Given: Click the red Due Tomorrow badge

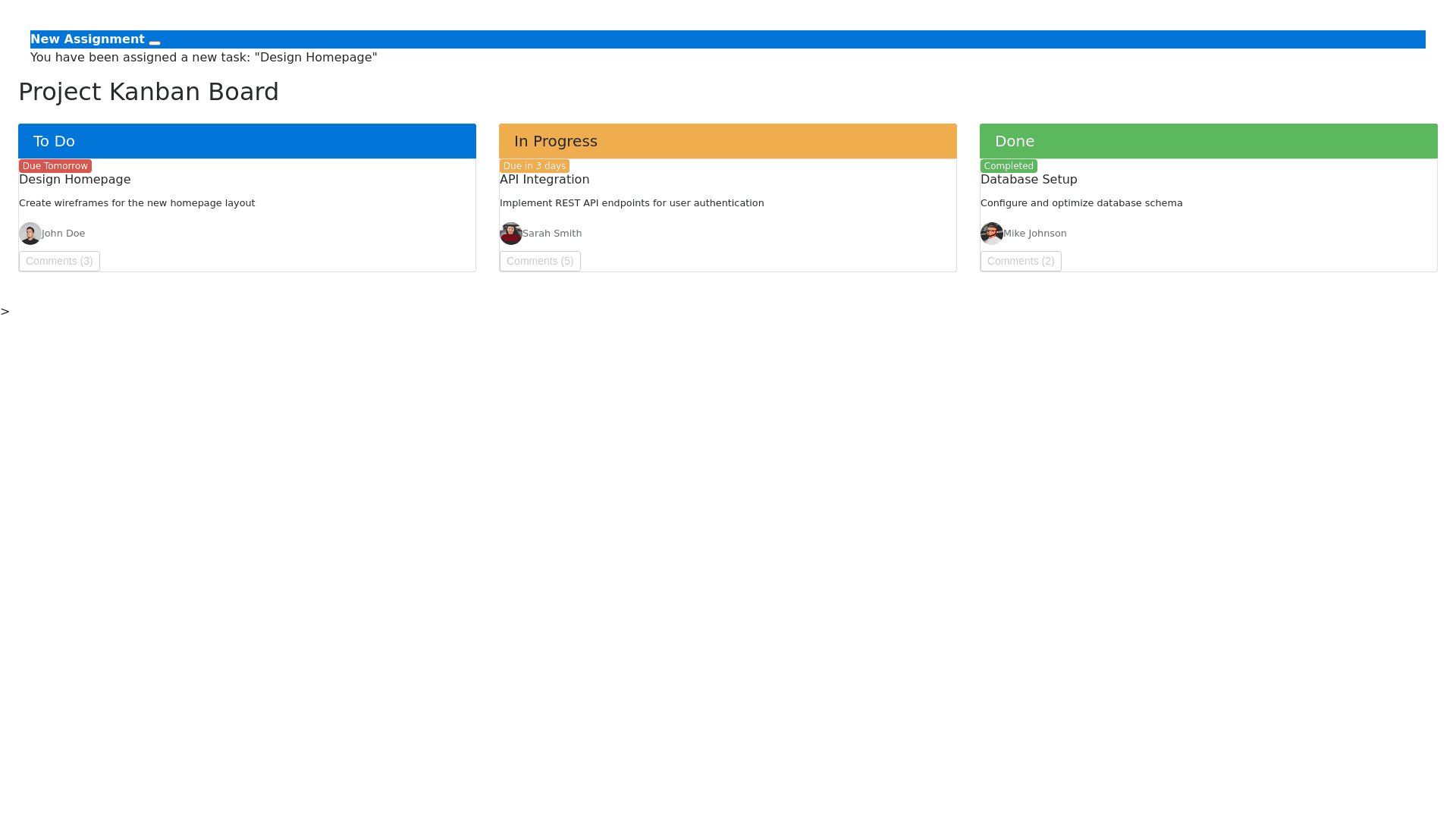Looking at the screenshot, I should point(55,166).
